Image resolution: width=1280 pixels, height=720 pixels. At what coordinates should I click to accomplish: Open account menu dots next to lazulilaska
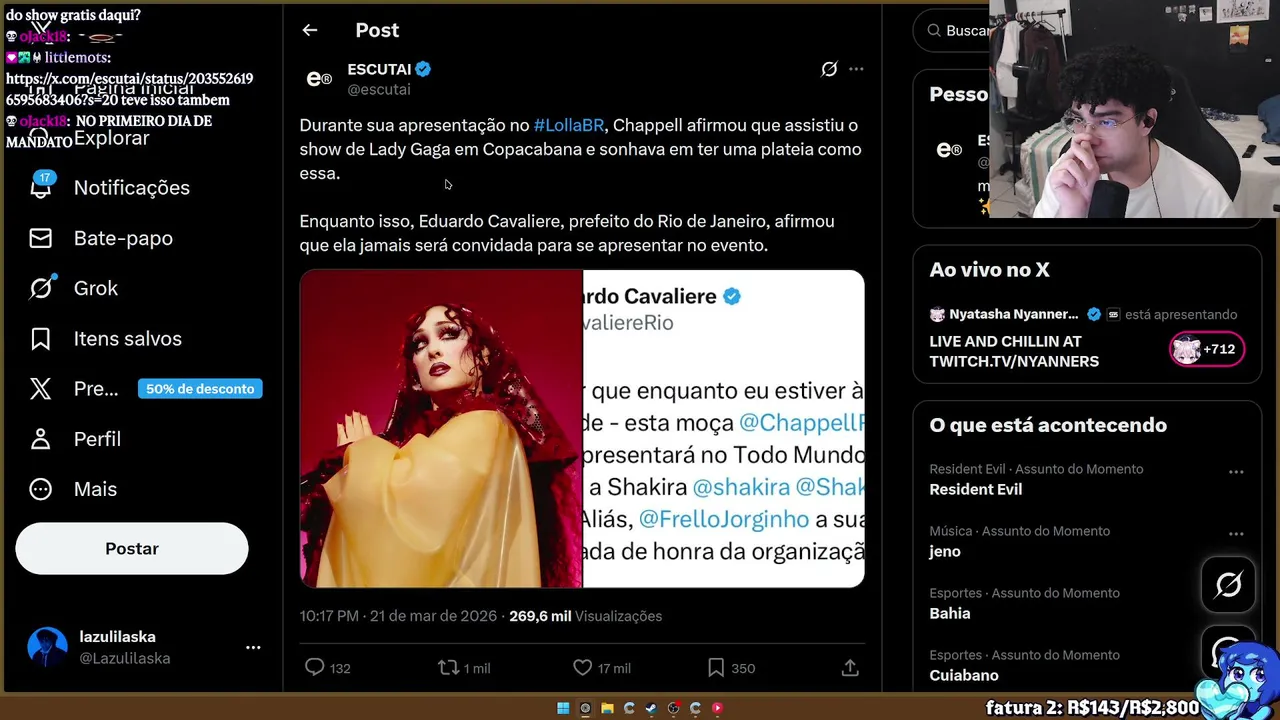click(x=253, y=648)
